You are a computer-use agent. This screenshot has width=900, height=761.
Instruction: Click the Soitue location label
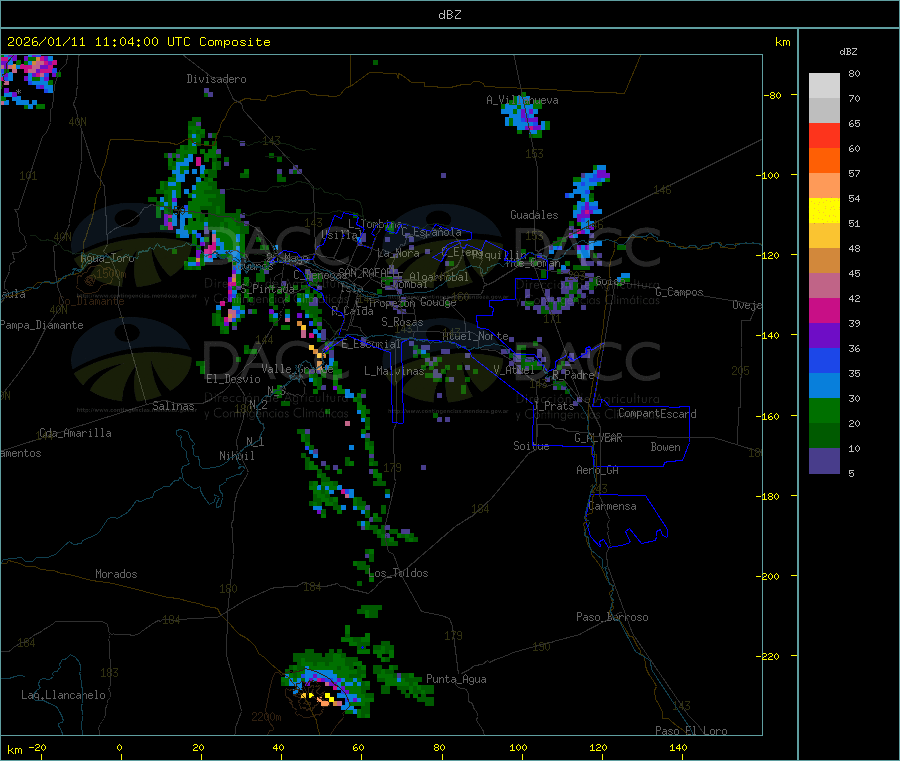531,446
